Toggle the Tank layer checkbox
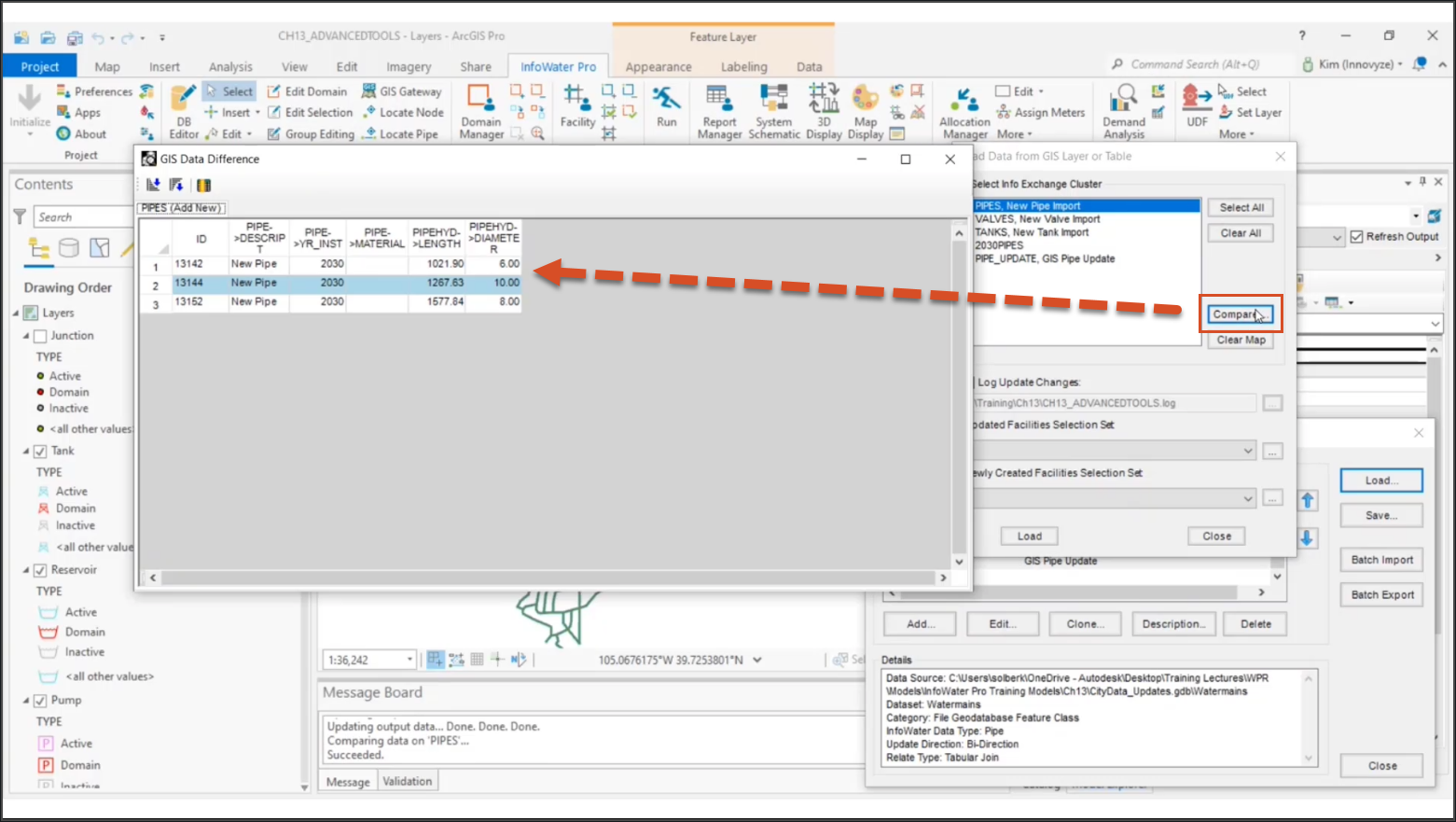This screenshot has width=1456, height=822. pyautogui.click(x=40, y=451)
